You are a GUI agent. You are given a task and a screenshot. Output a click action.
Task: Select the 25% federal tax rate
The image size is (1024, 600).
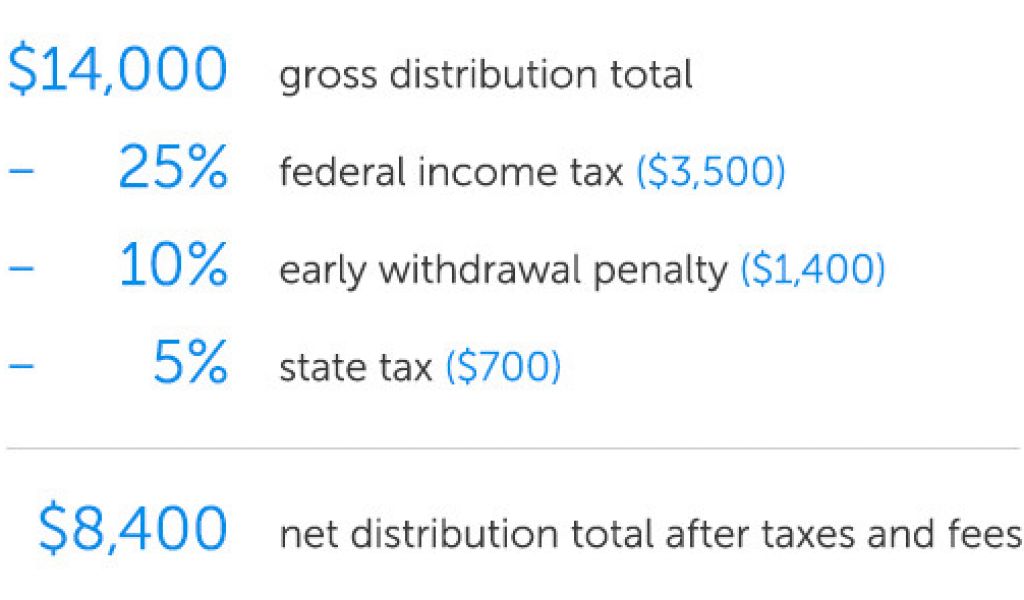click(x=172, y=172)
